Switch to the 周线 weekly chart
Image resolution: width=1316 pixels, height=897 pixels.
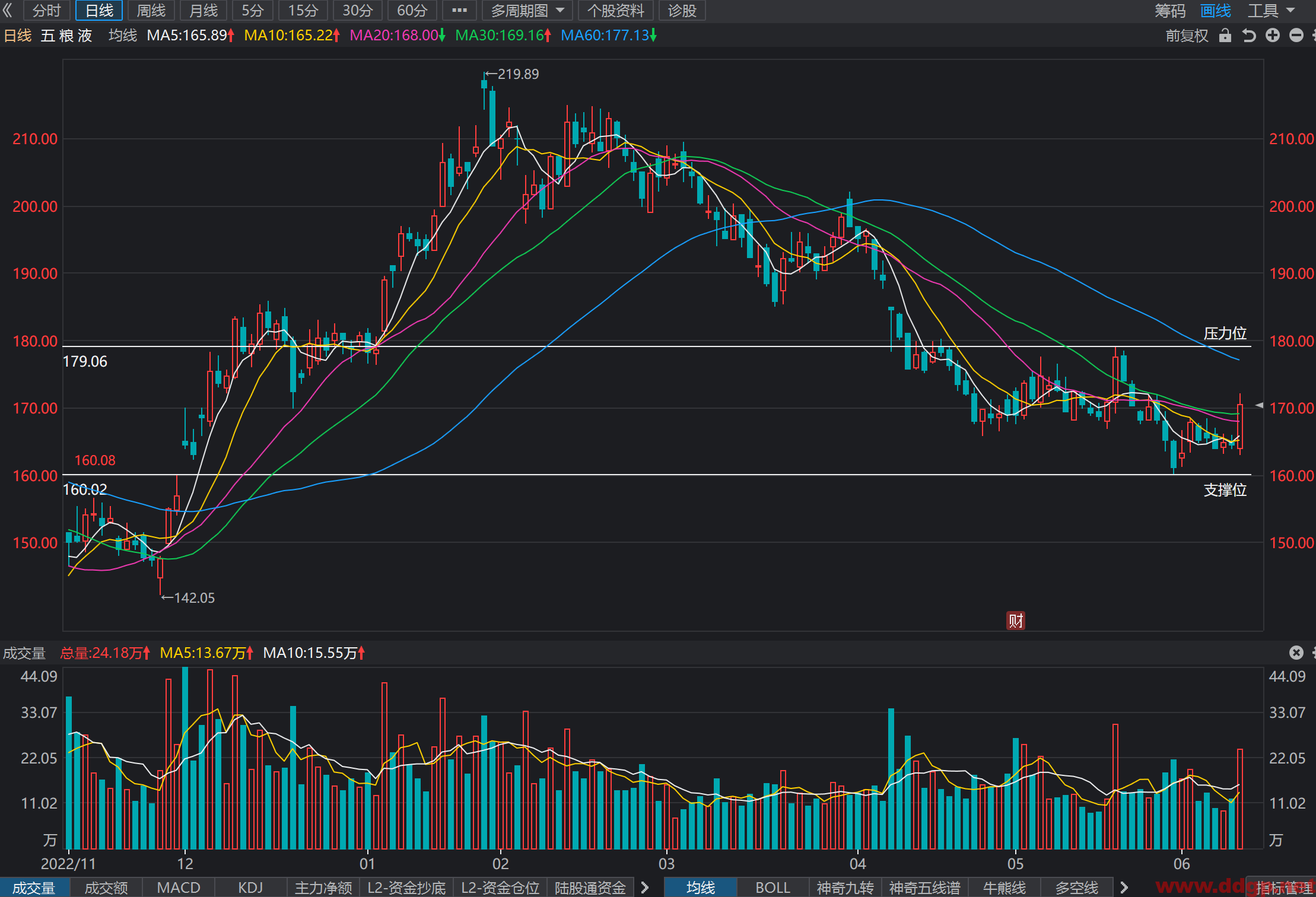coord(151,10)
